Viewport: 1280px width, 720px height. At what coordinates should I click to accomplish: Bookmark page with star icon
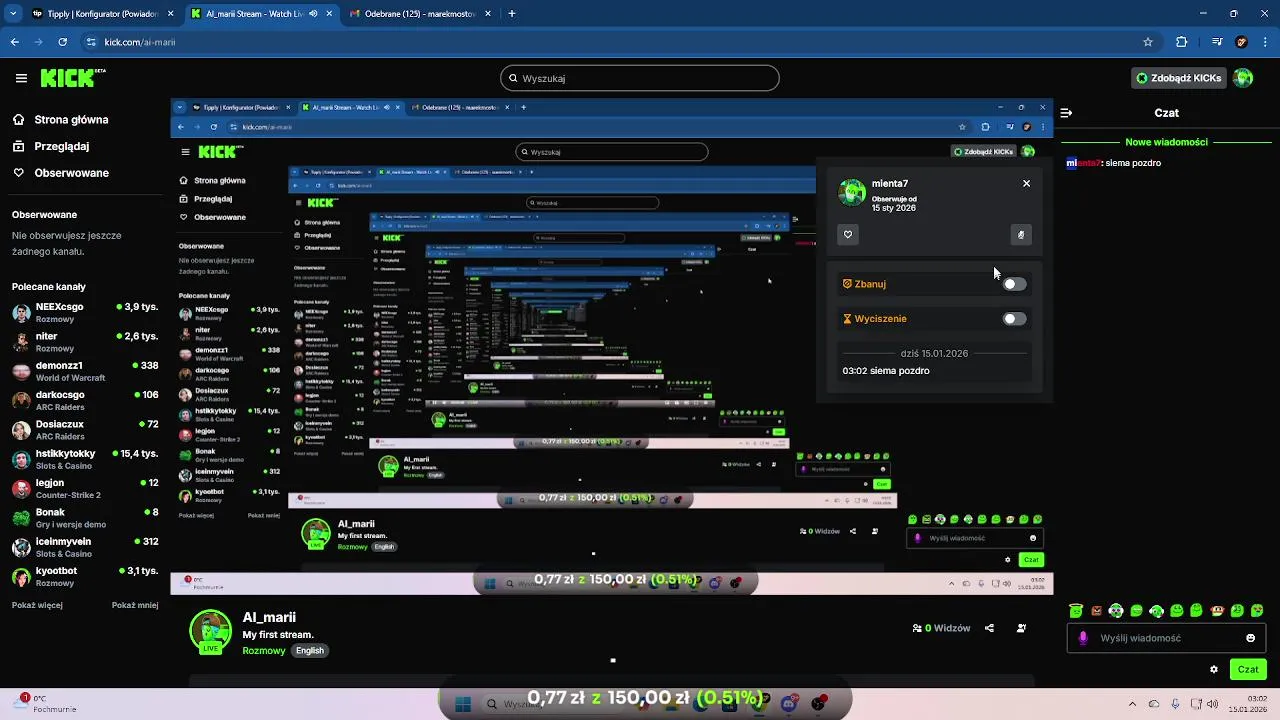pyautogui.click(x=1148, y=42)
